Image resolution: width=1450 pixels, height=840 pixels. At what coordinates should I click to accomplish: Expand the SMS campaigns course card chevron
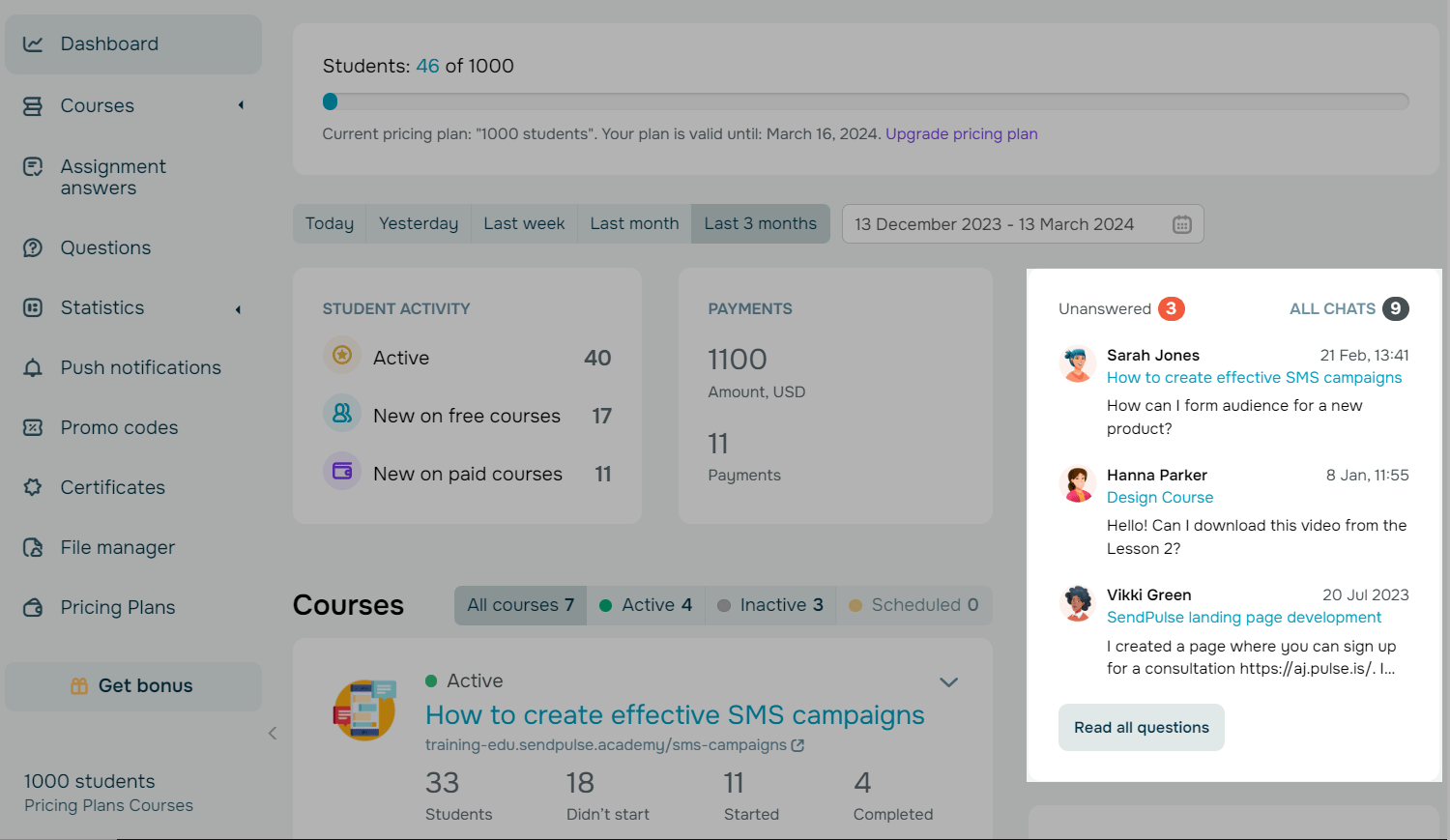coord(948,682)
